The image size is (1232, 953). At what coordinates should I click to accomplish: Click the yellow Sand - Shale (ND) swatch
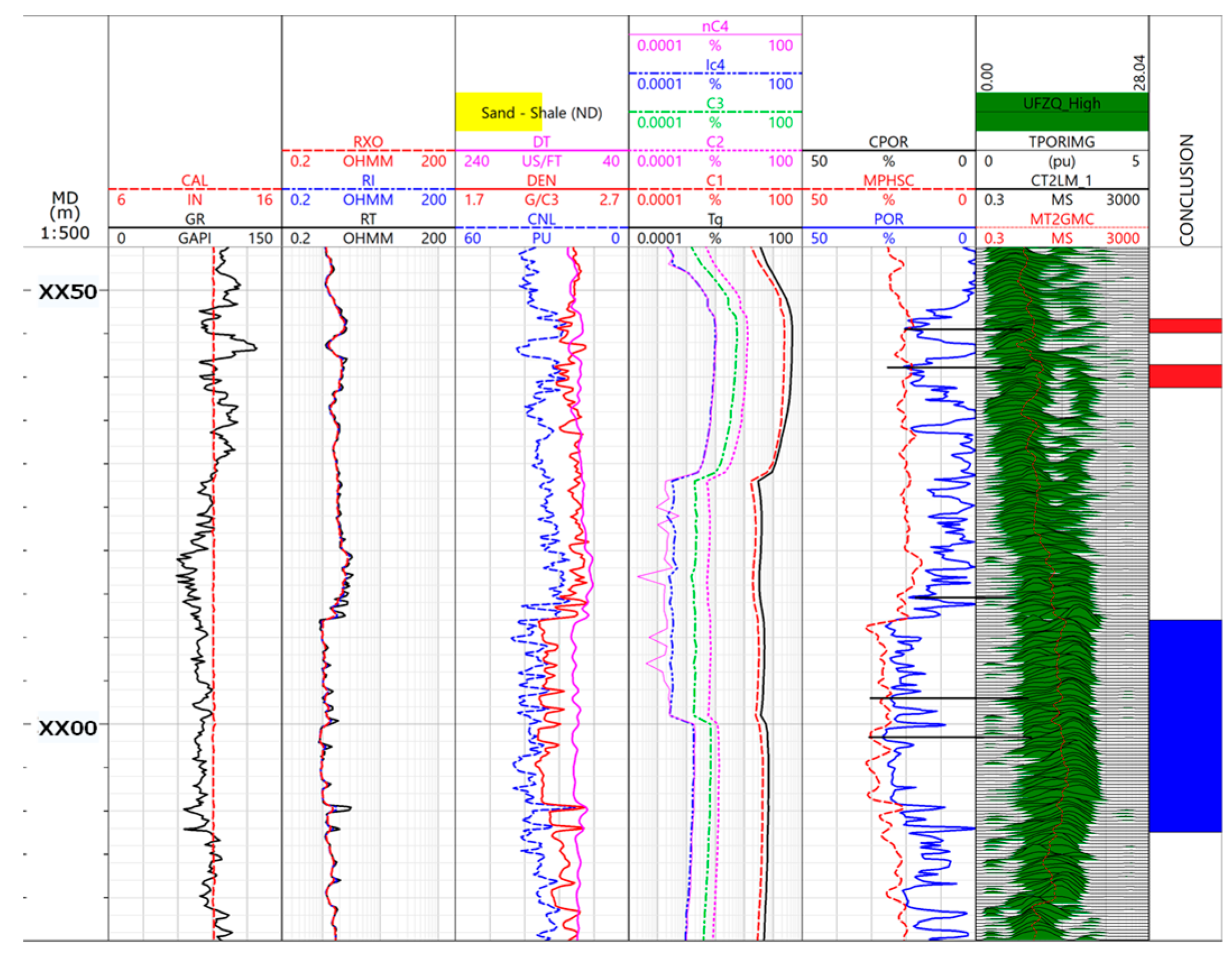[499, 112]
